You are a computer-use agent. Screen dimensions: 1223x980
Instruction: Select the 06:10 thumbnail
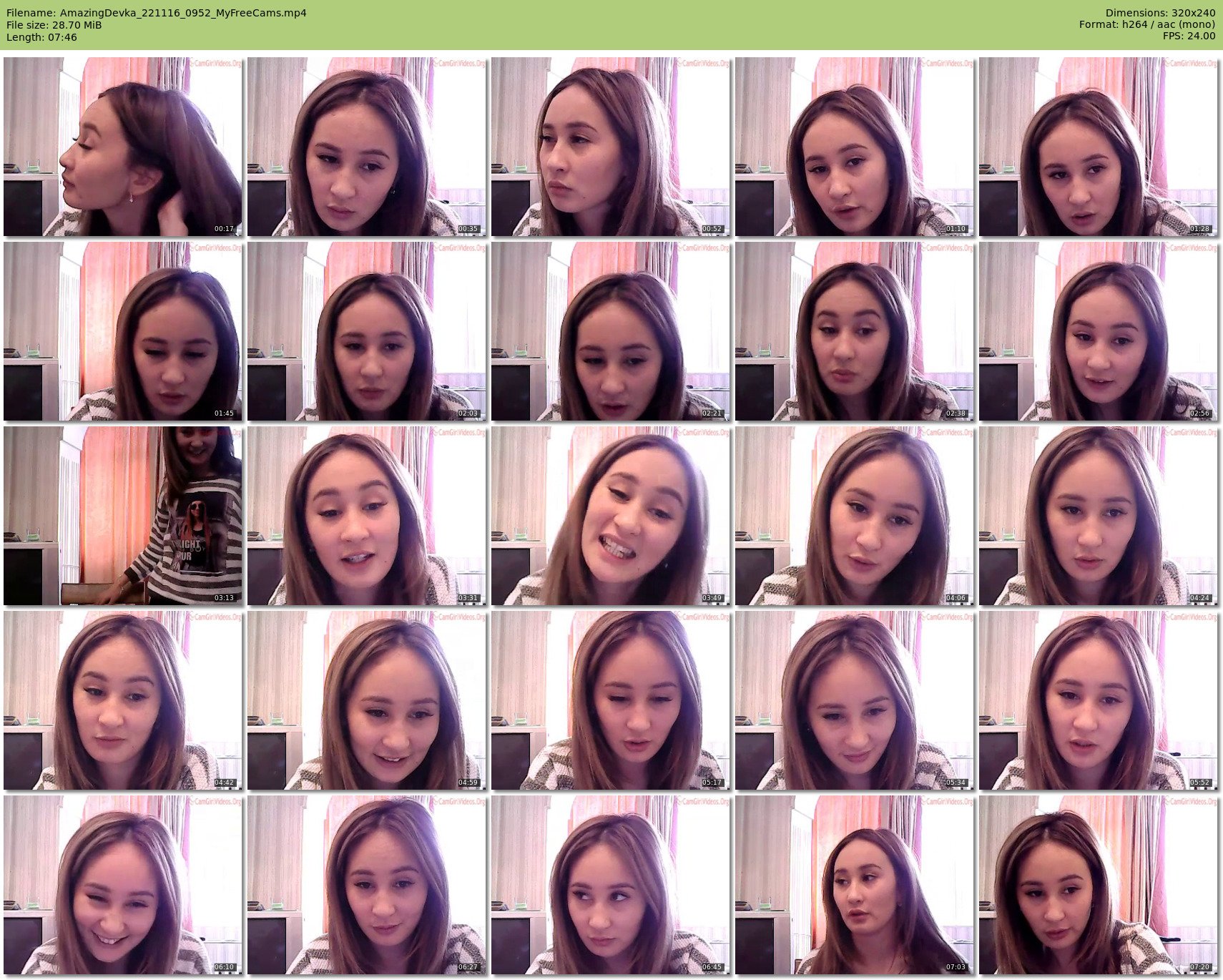(x=123, y=885)
